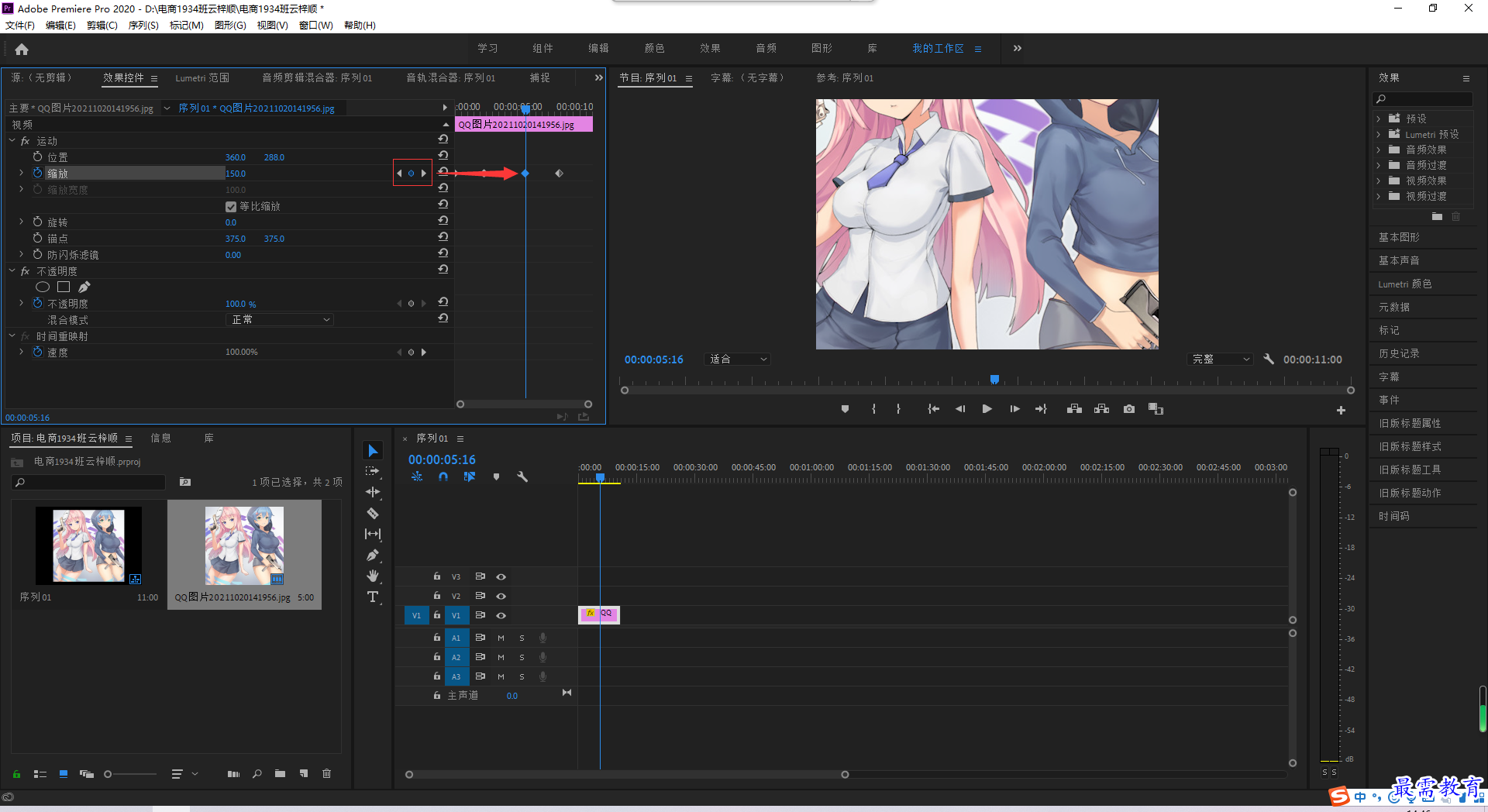Open the 剪辑(C) menu
1488x812 pixels.
pyautogui.click(x=102, y=25)
